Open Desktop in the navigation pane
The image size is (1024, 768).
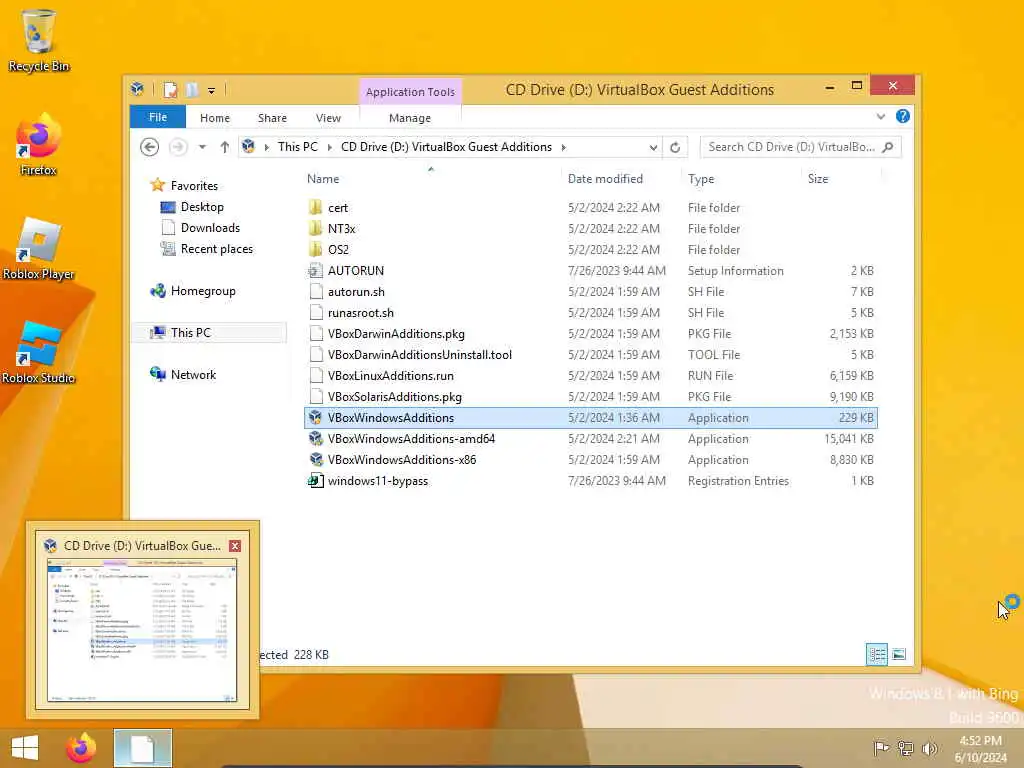tap(202, 207)
